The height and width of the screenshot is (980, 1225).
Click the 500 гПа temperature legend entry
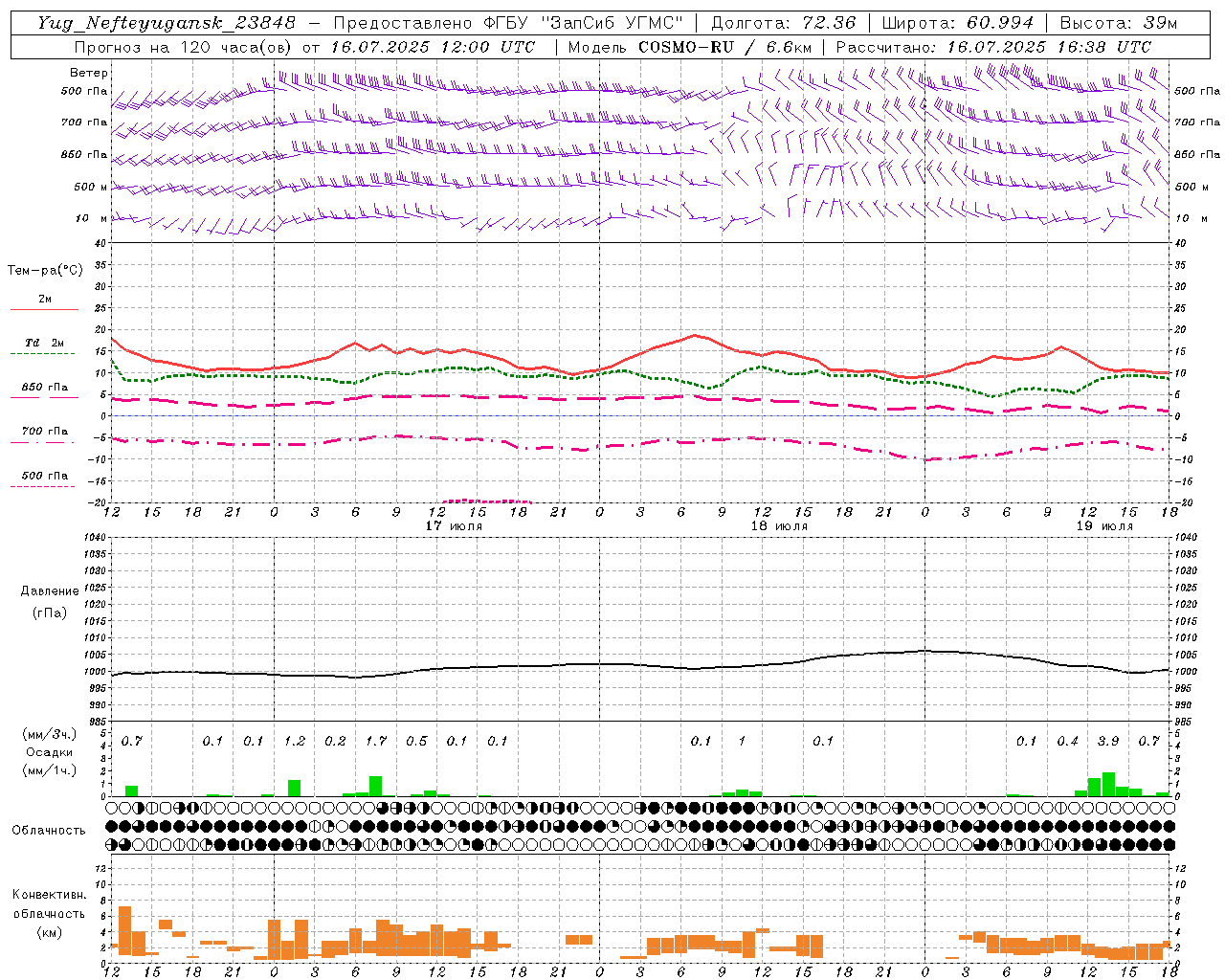44,476
